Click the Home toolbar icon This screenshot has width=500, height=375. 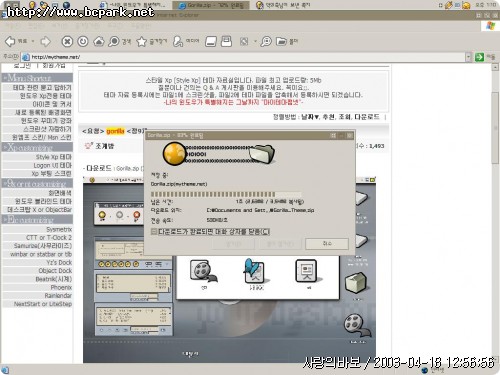point(98,41)
